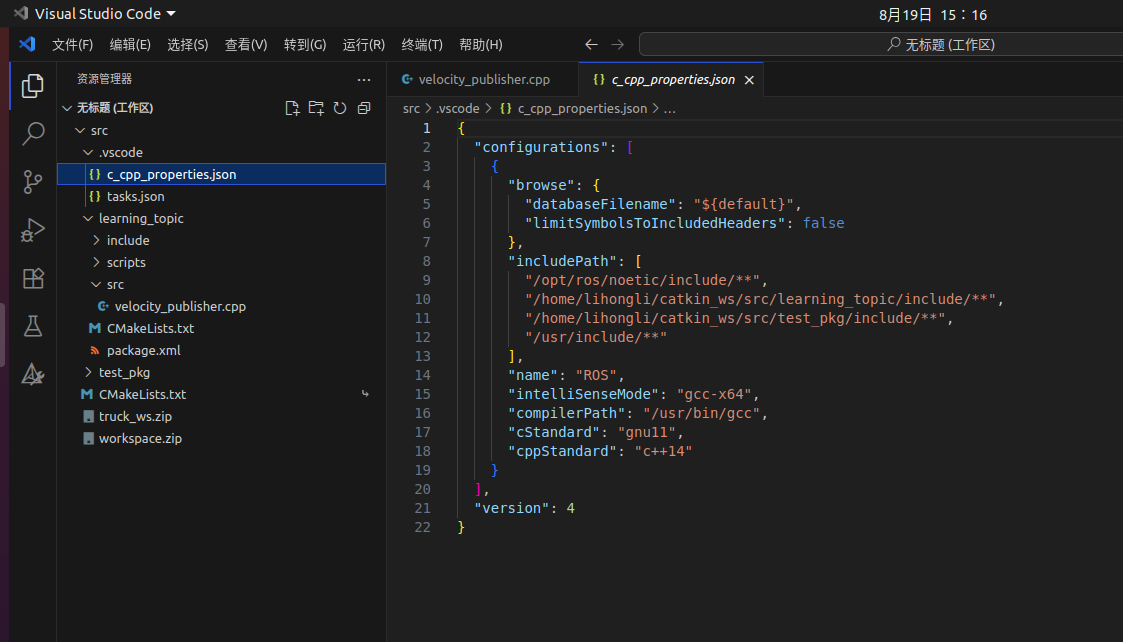1123x642 pixels.
Task: Click the 资源管理器 panel title
Action: click(105, 79)
